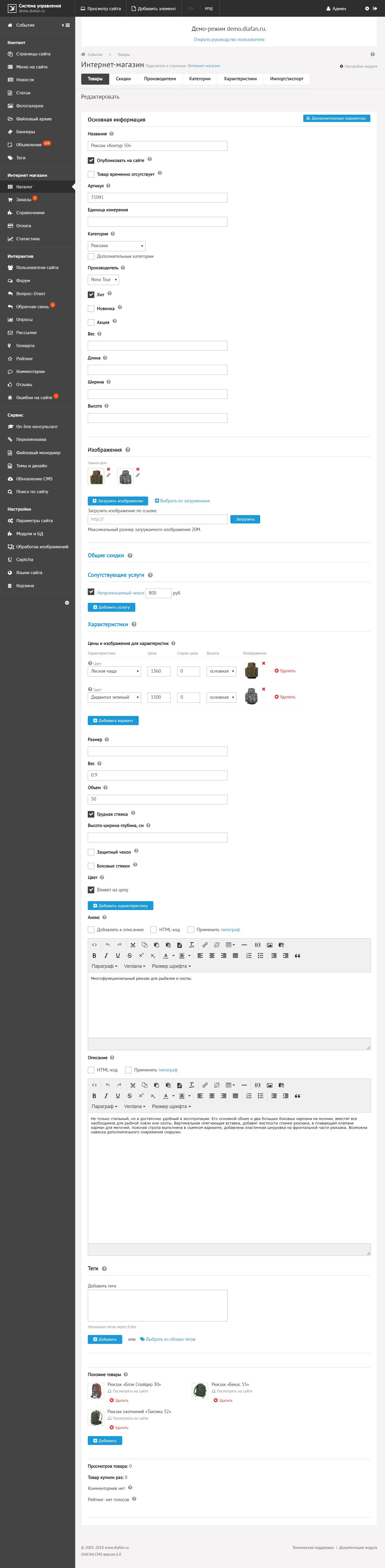Click Добавить вариант button
385x1568 pixels.
[113, 720]
